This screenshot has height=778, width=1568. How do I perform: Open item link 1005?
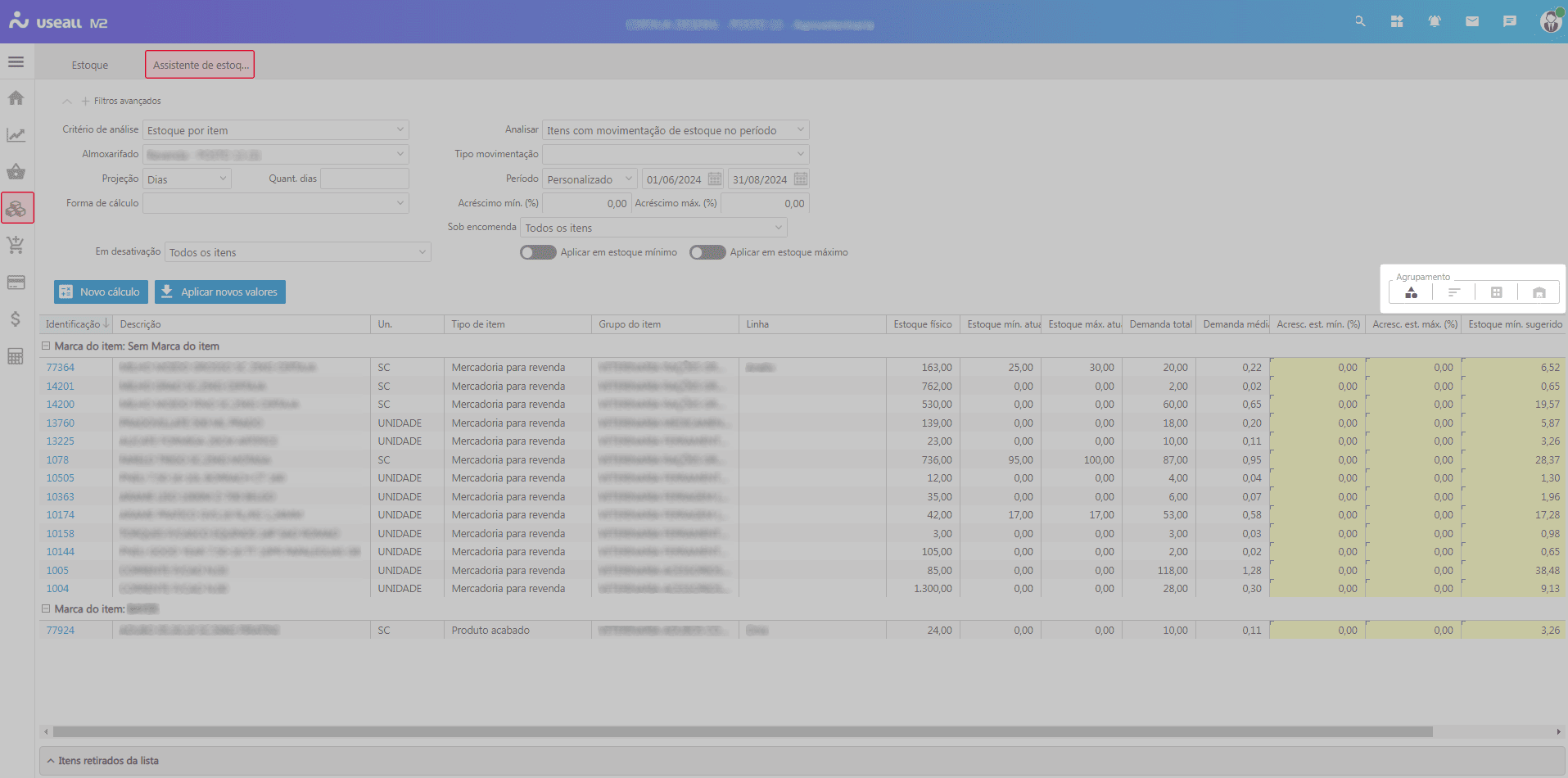click(x=57, y=571)
